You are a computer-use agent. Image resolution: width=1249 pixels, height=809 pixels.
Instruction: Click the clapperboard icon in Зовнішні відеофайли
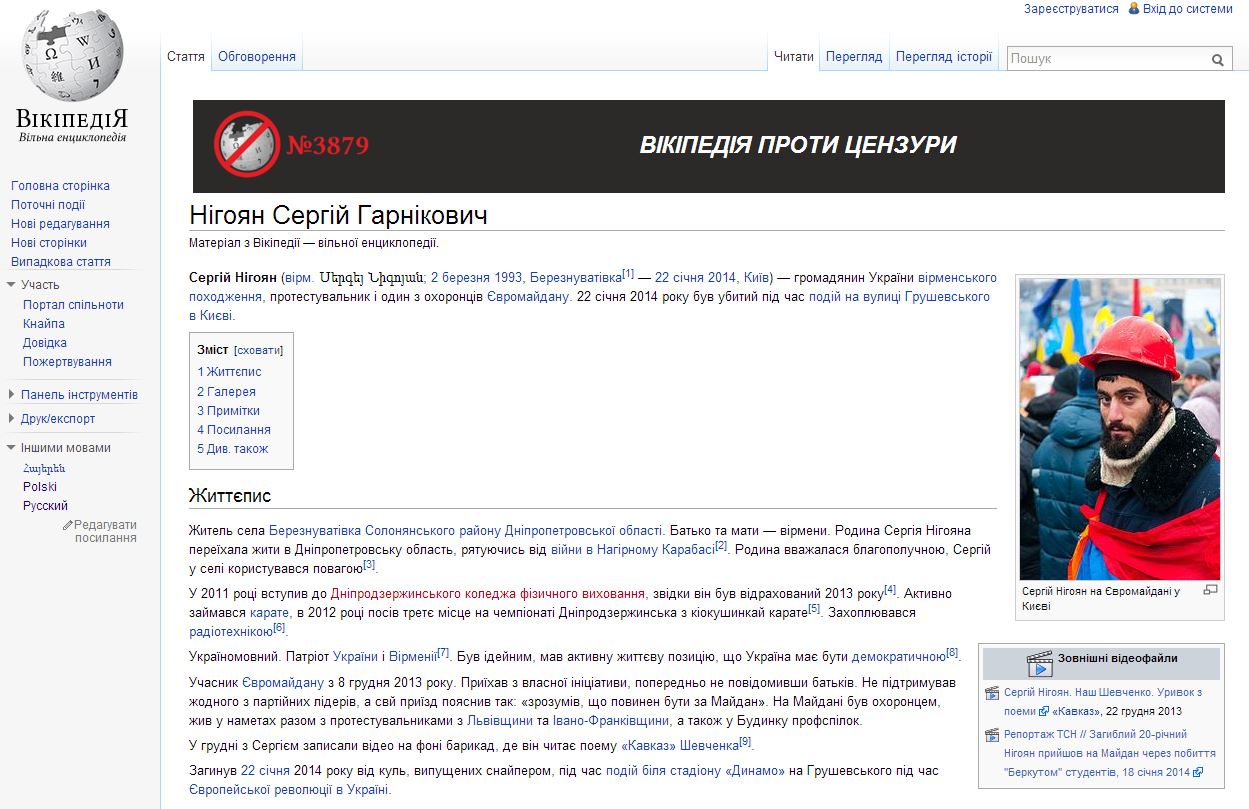click(x=1040, y=664)
